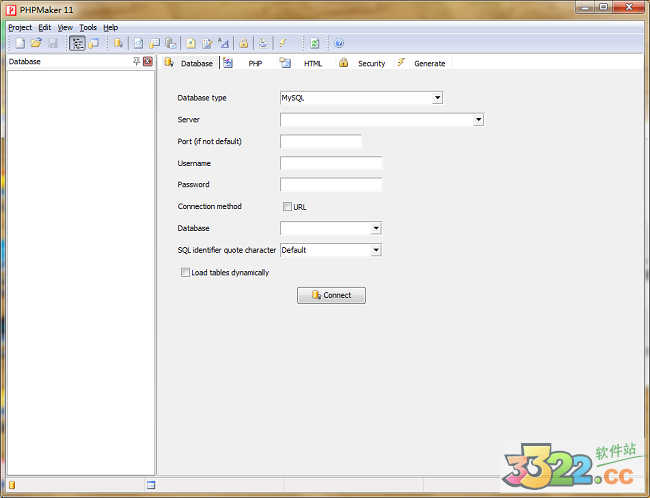This screenshot has width=650, height=498.
Task: Toggle the database tree pane toolbar button
Action: coord(77,43)
